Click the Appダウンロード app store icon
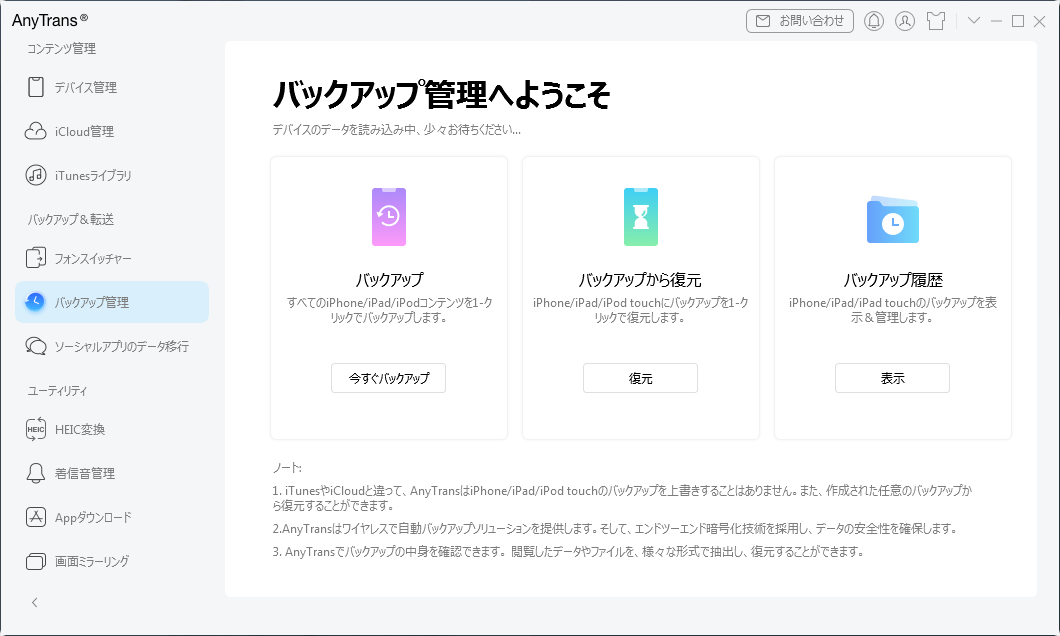The width and height of the screenshot is (1060, 636). point(36,517)
